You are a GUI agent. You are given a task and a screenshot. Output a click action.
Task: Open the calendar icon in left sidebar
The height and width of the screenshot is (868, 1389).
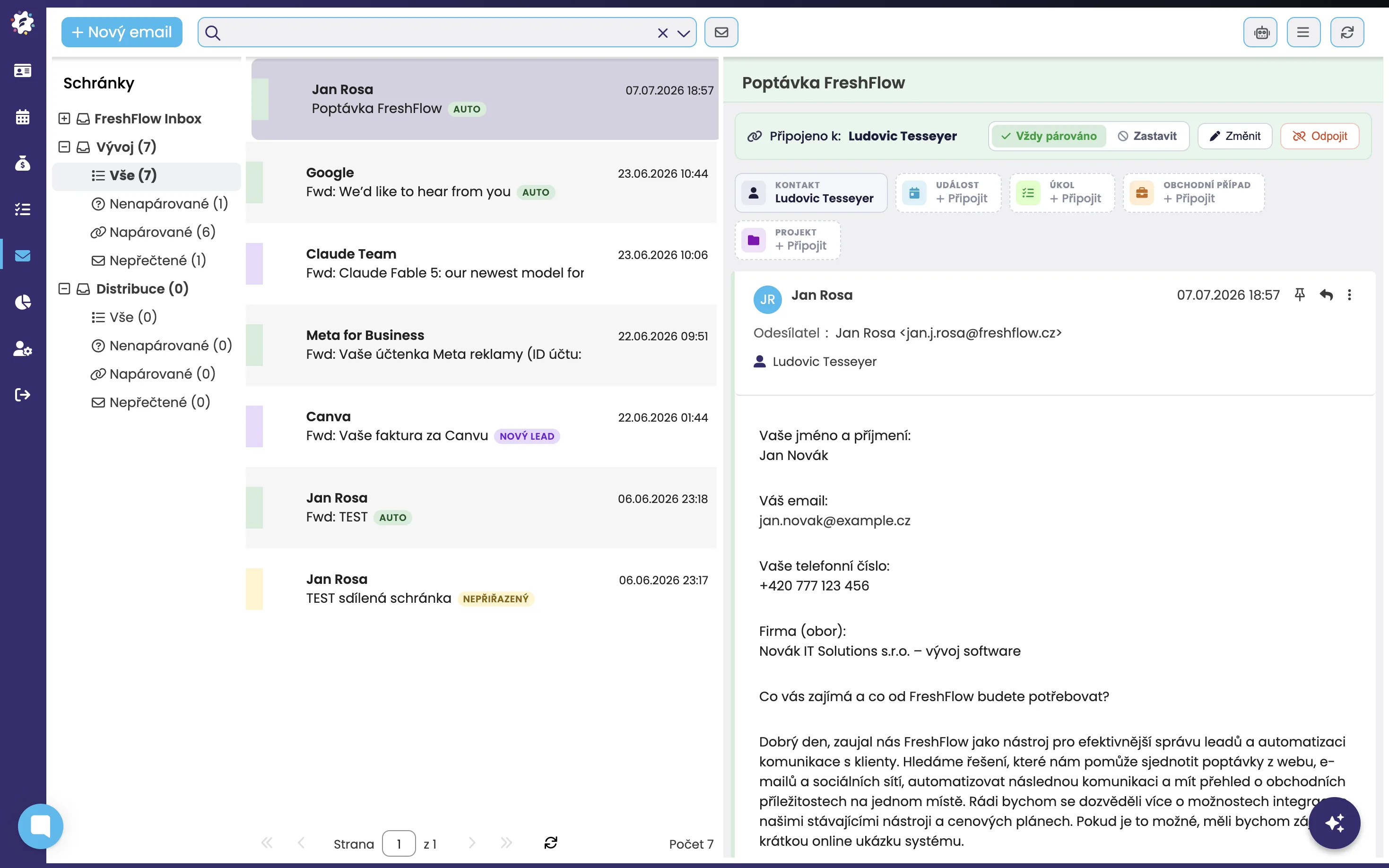(22, 117)
